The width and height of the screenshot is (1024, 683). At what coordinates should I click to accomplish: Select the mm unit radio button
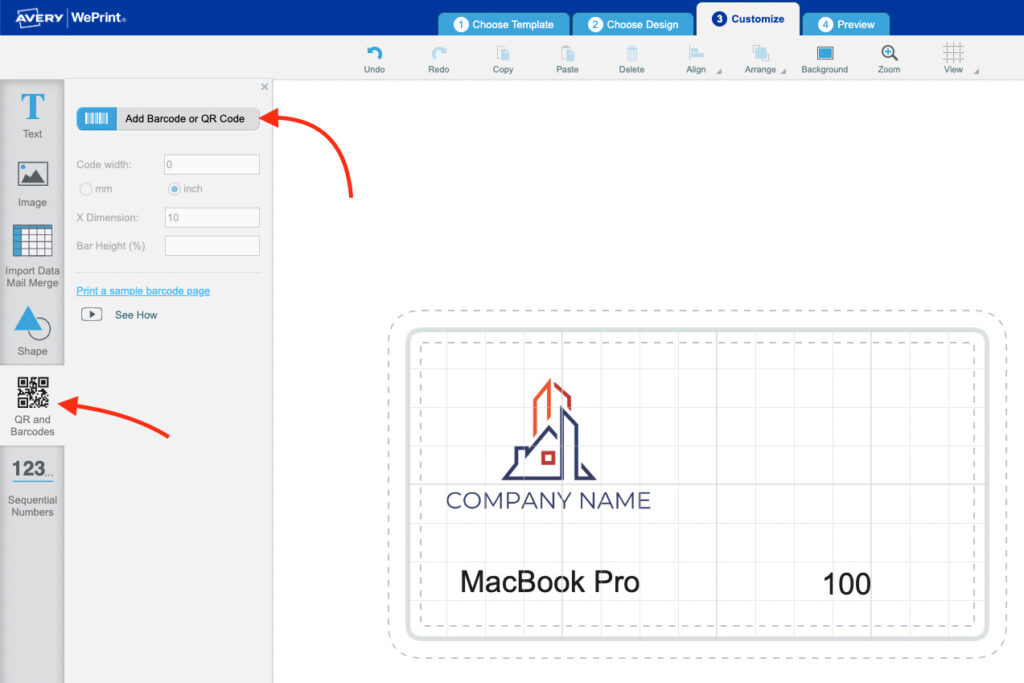86,189
